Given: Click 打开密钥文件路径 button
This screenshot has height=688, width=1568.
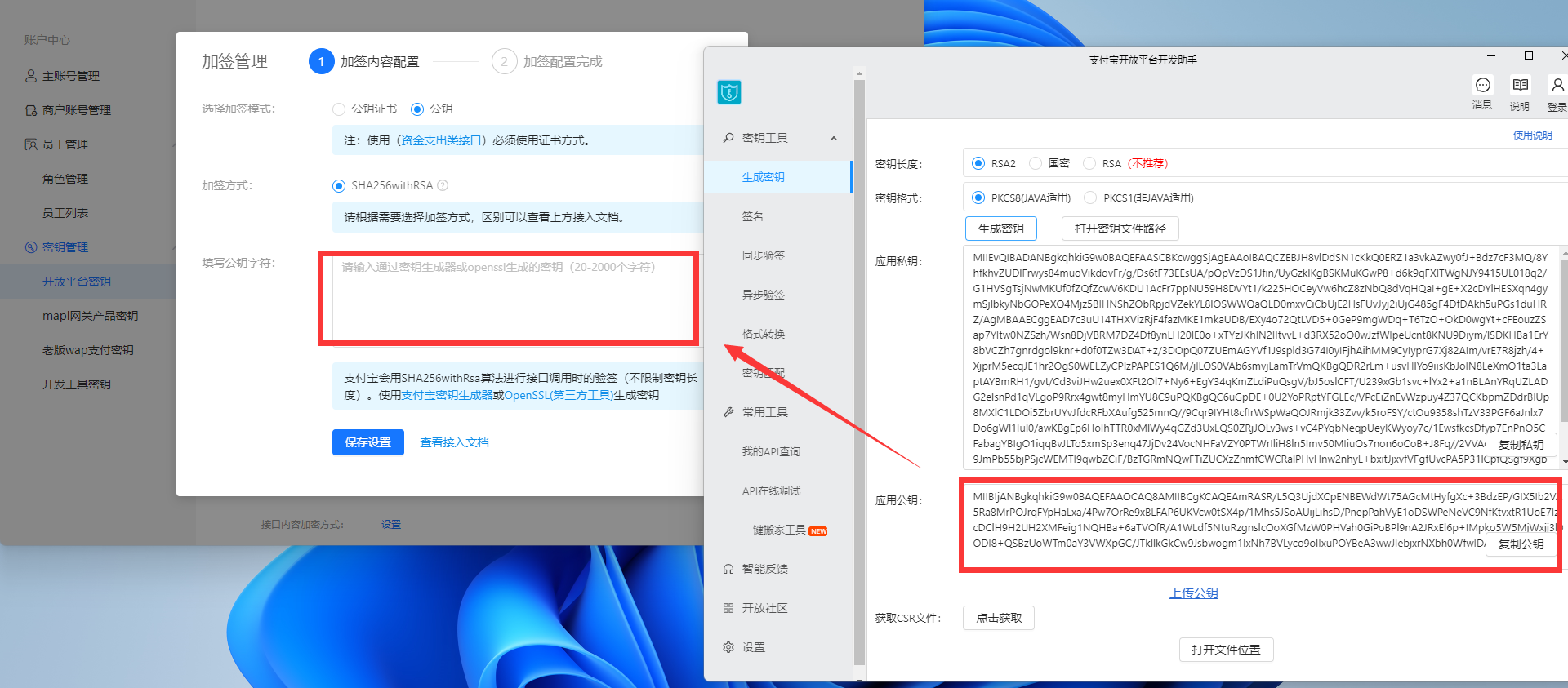Looking at the screenshot, I should coord(1120,229).
